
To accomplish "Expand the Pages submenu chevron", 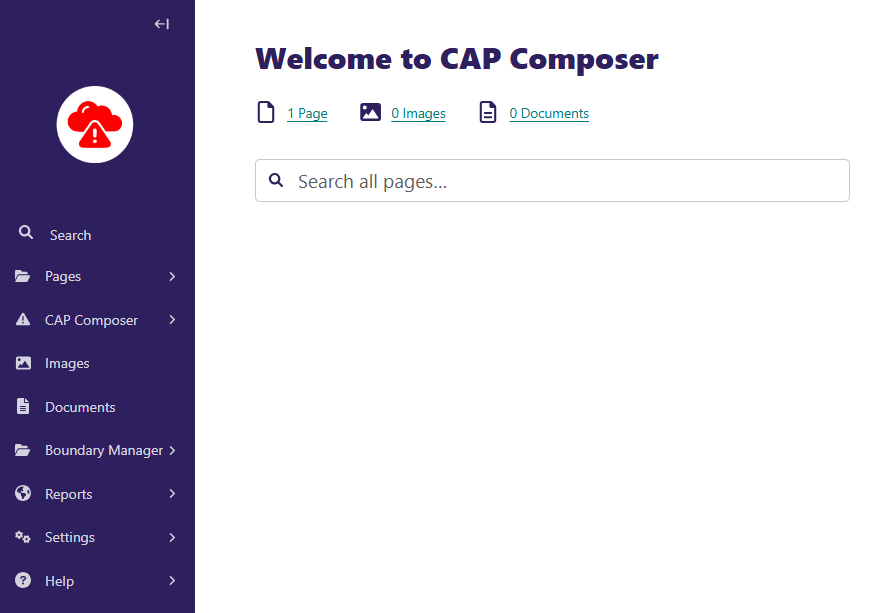I will click(172, 277).
